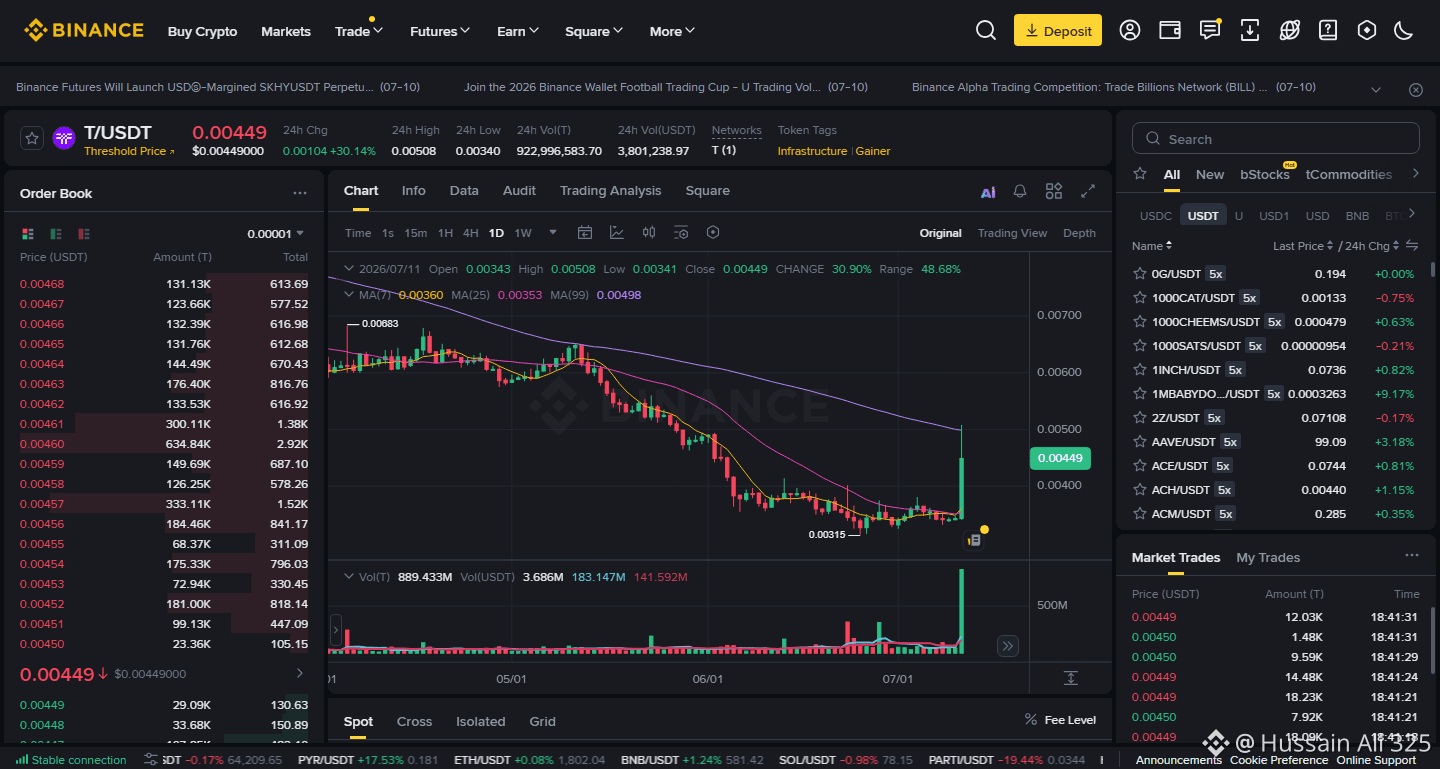Open the user profile account icon

tap(1130, 30)
